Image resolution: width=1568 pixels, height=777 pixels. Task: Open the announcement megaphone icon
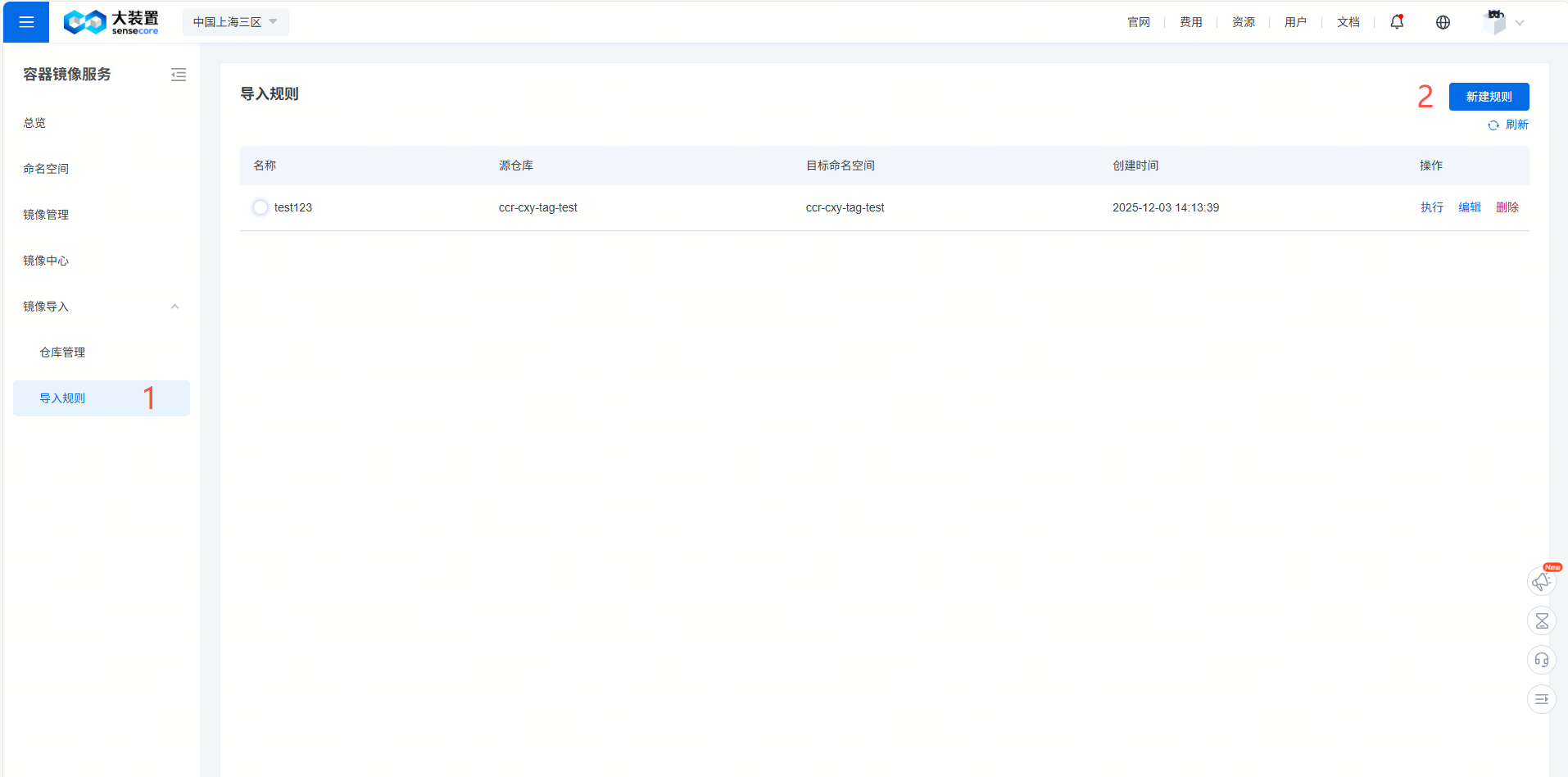[x=1541, y=581]
